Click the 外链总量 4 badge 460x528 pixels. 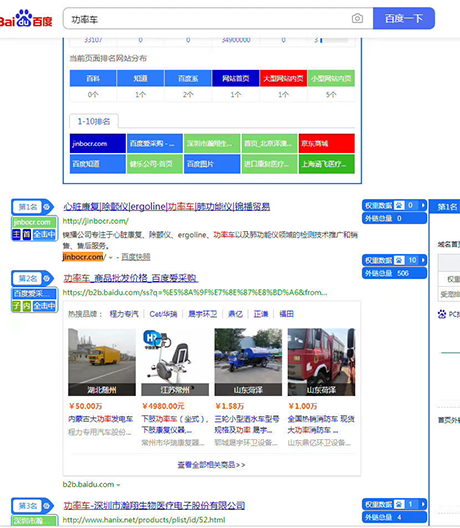[394, 517]
